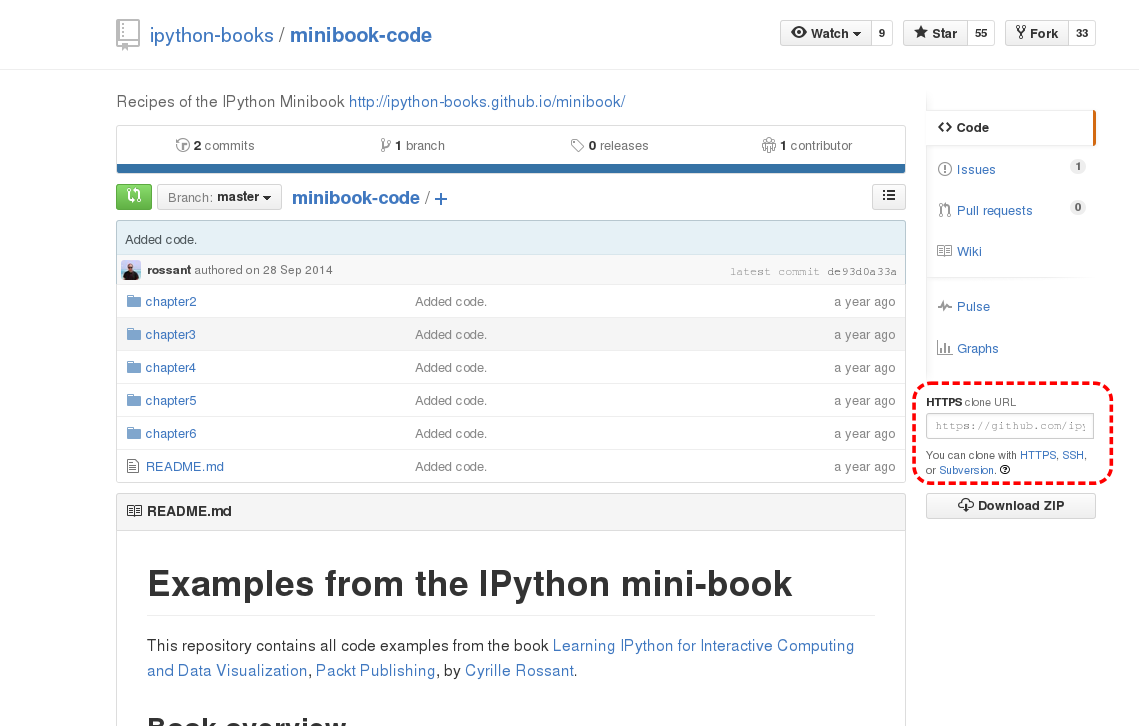Open the chapter4 folder link
1139x726 pixels.
(x=170, y=368)
